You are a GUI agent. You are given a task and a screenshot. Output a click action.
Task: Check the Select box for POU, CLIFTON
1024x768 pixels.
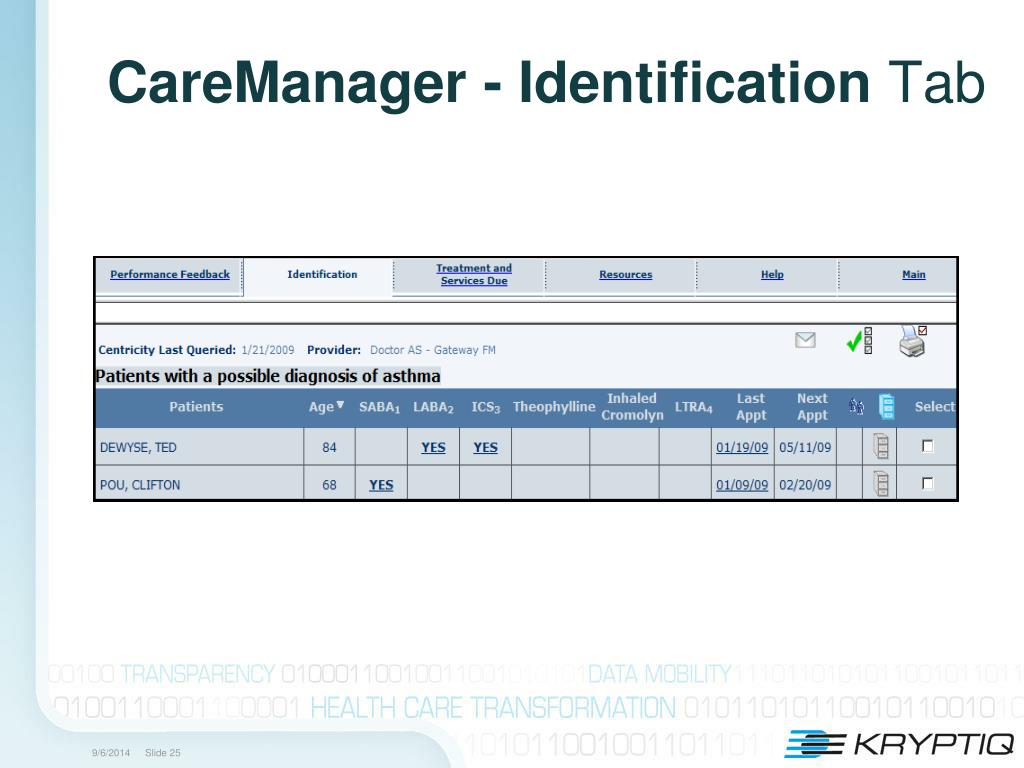tap(927, 483)
